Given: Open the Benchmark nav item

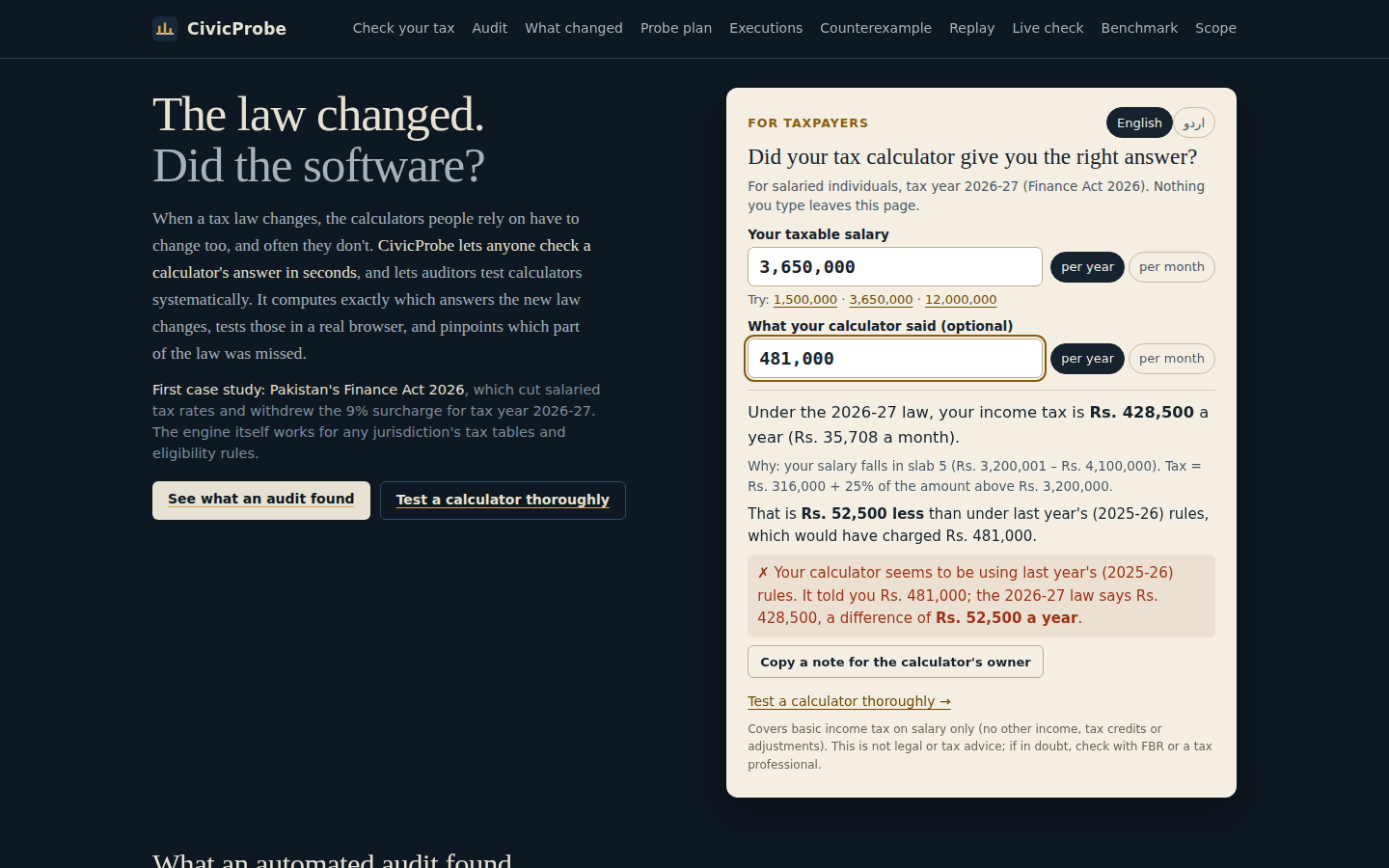Looking at the screenshot, I should [x=1139, y=28].
